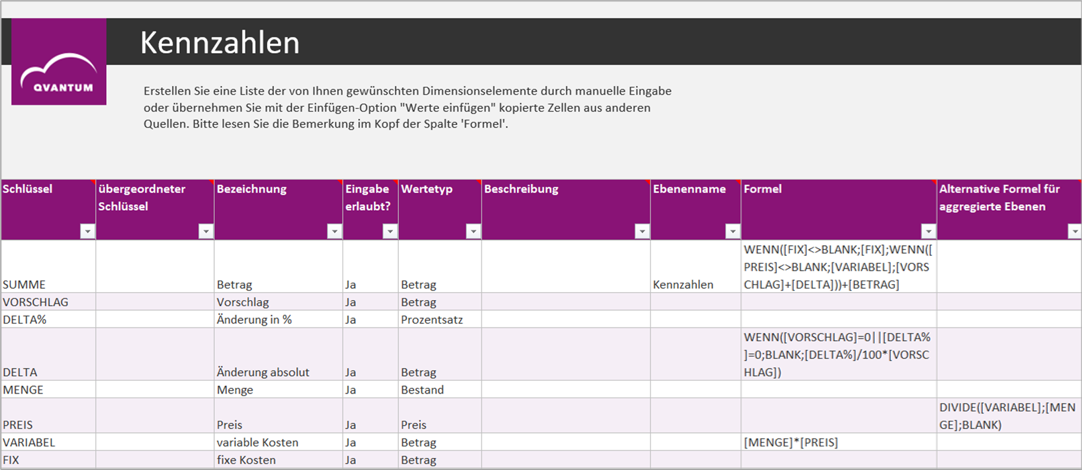
Task: Expand the Bezeichnung column filter
Action: [334, 231]
